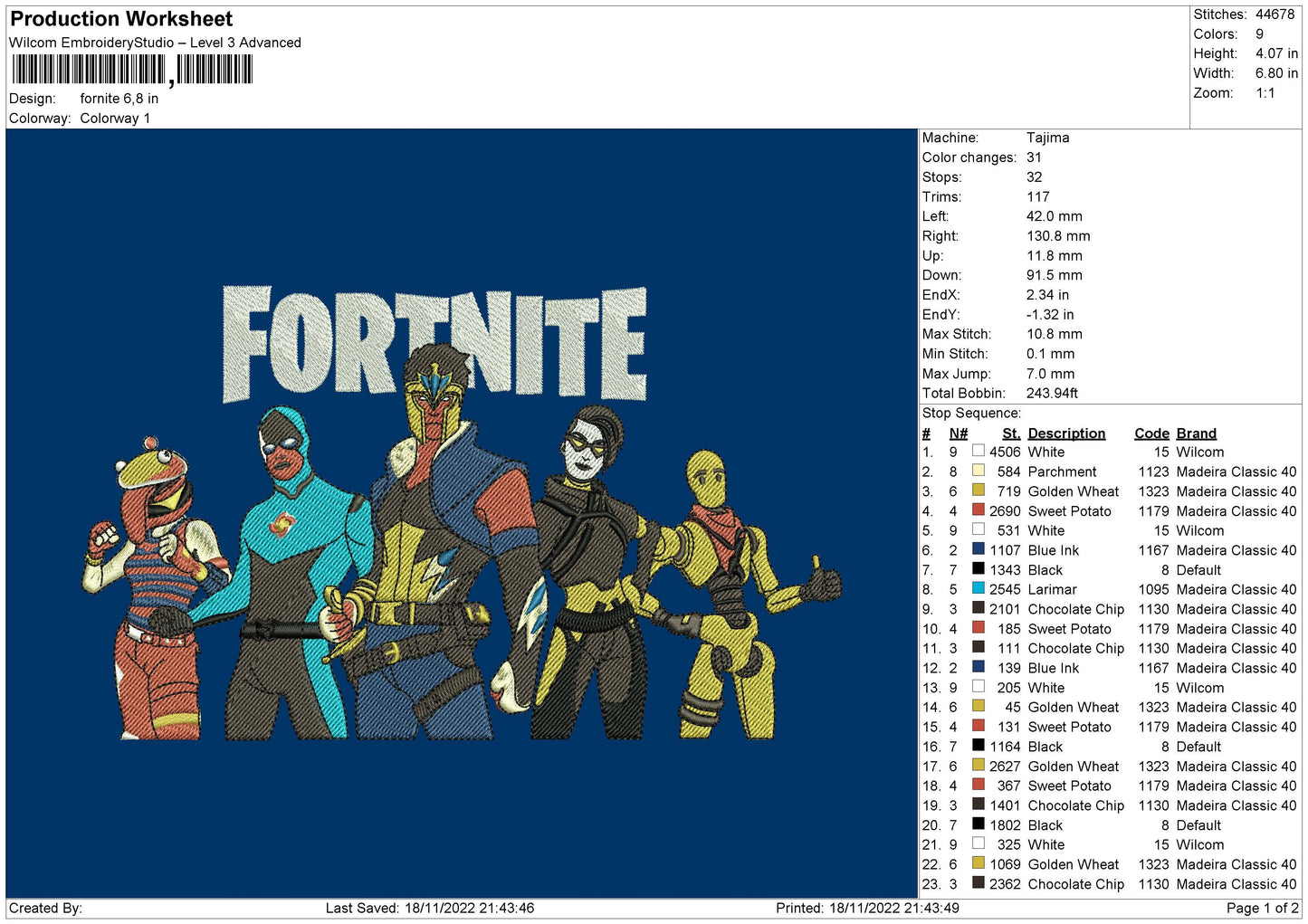The width and height of the screenshot is (1308, 924).
Task: Click the Trims value 117
Action: click(x=1038, y=196)
